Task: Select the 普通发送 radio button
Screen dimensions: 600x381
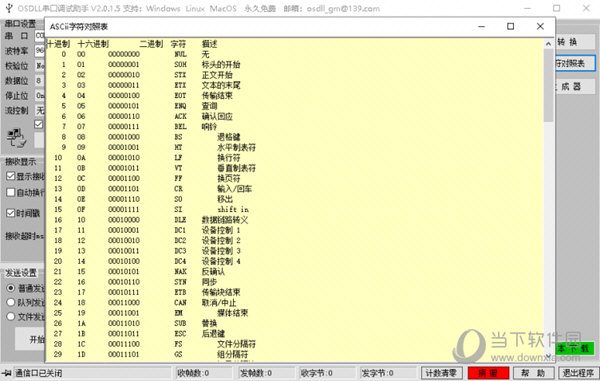Action: 11,288
